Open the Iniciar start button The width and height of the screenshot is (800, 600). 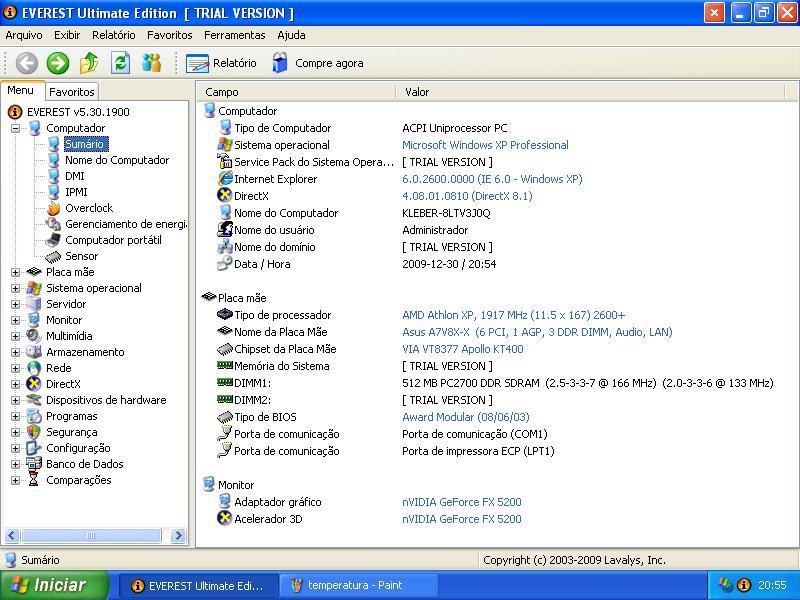(54, 585)
